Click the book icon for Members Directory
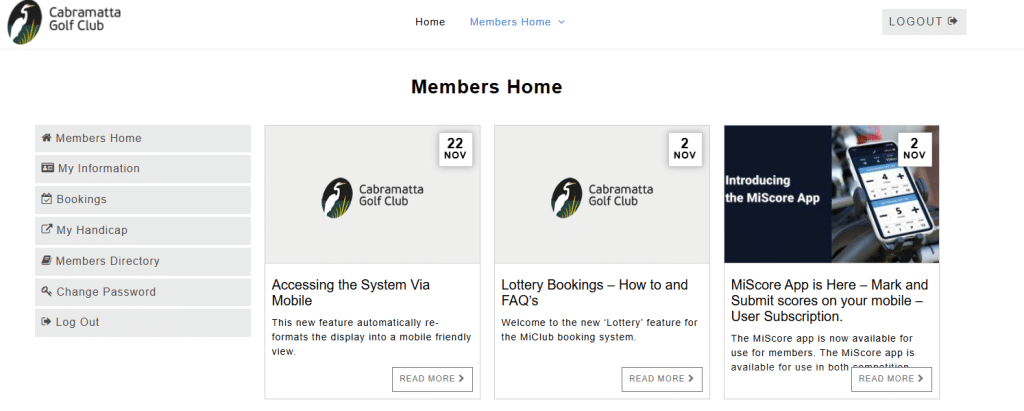This screenshot has width=1024, height=411. pyautogui.click(x=46, y=261)
